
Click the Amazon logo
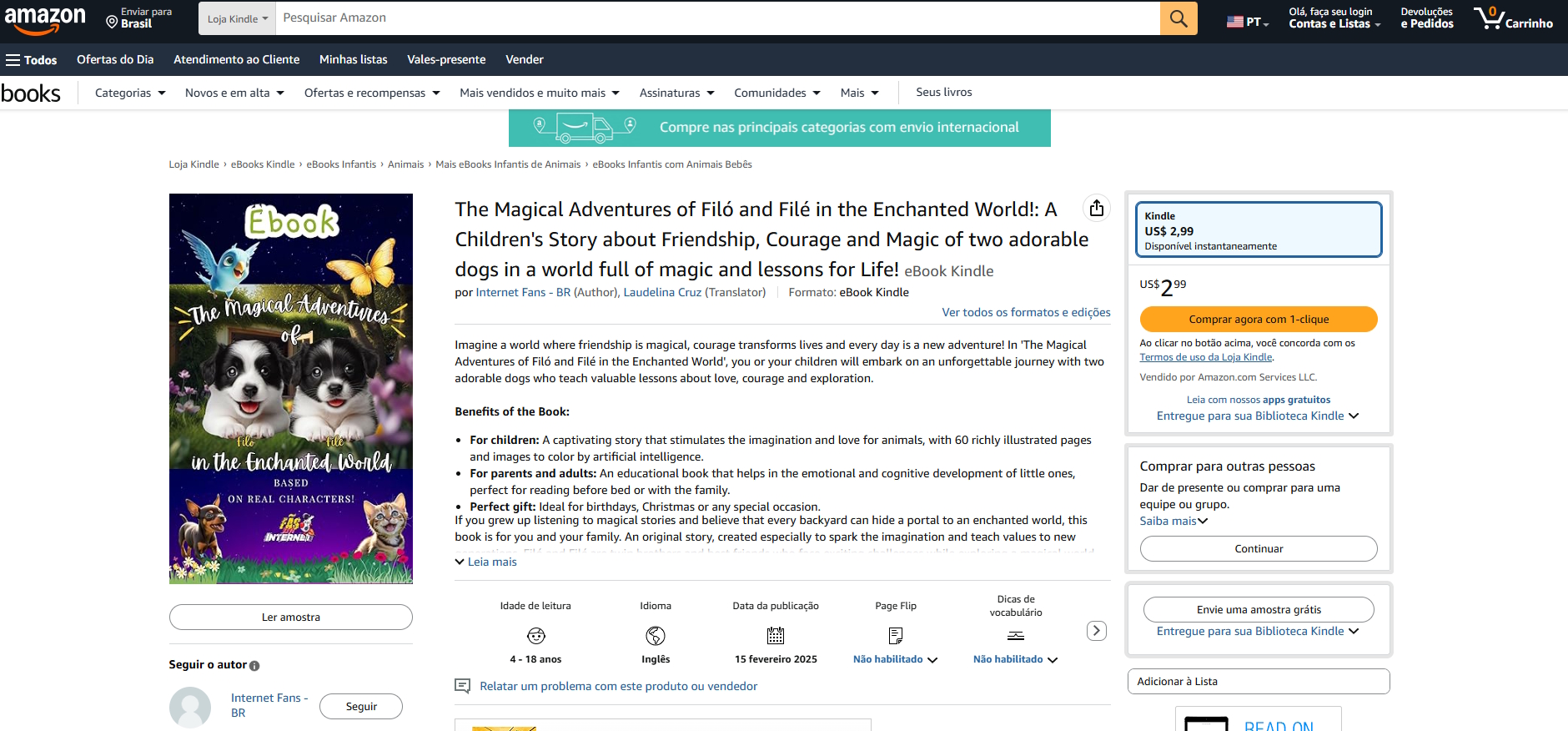tap(45, 19)
